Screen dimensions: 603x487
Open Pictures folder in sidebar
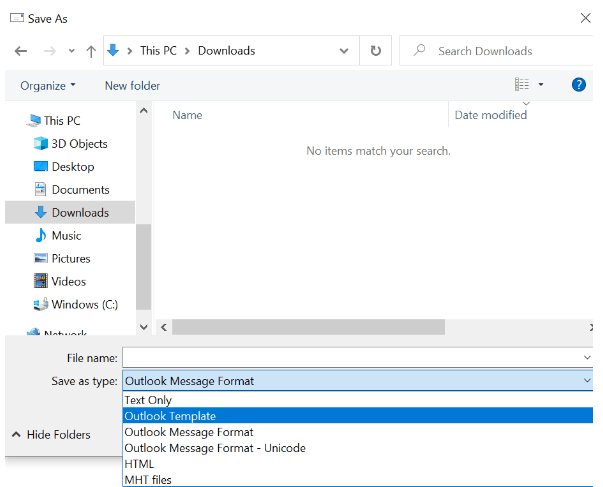[71, 259]
